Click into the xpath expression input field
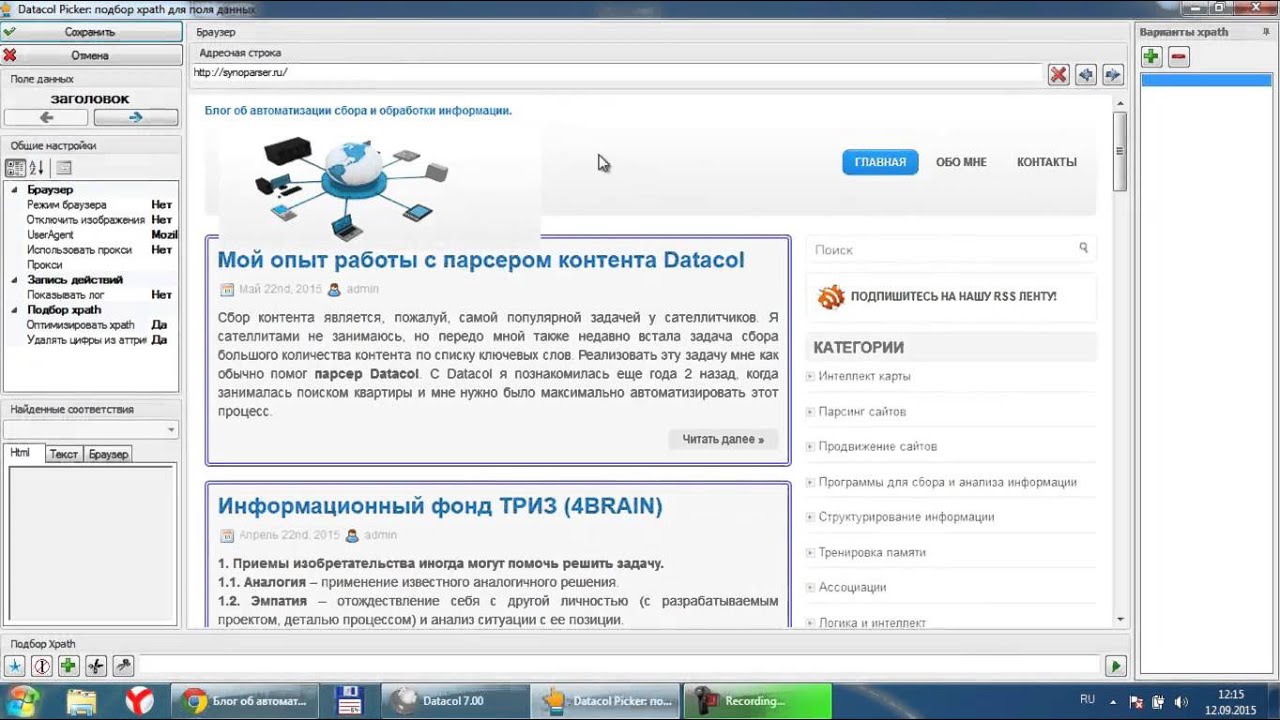The image size is (1280, 720). click(x=620, y=666)
